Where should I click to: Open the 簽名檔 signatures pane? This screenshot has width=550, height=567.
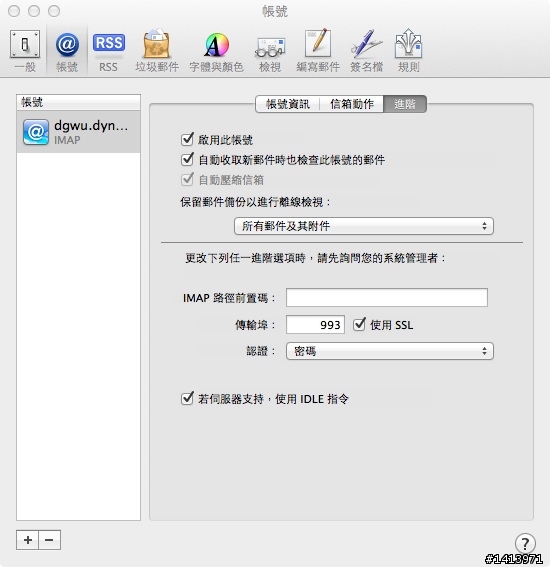coord(366,51)
